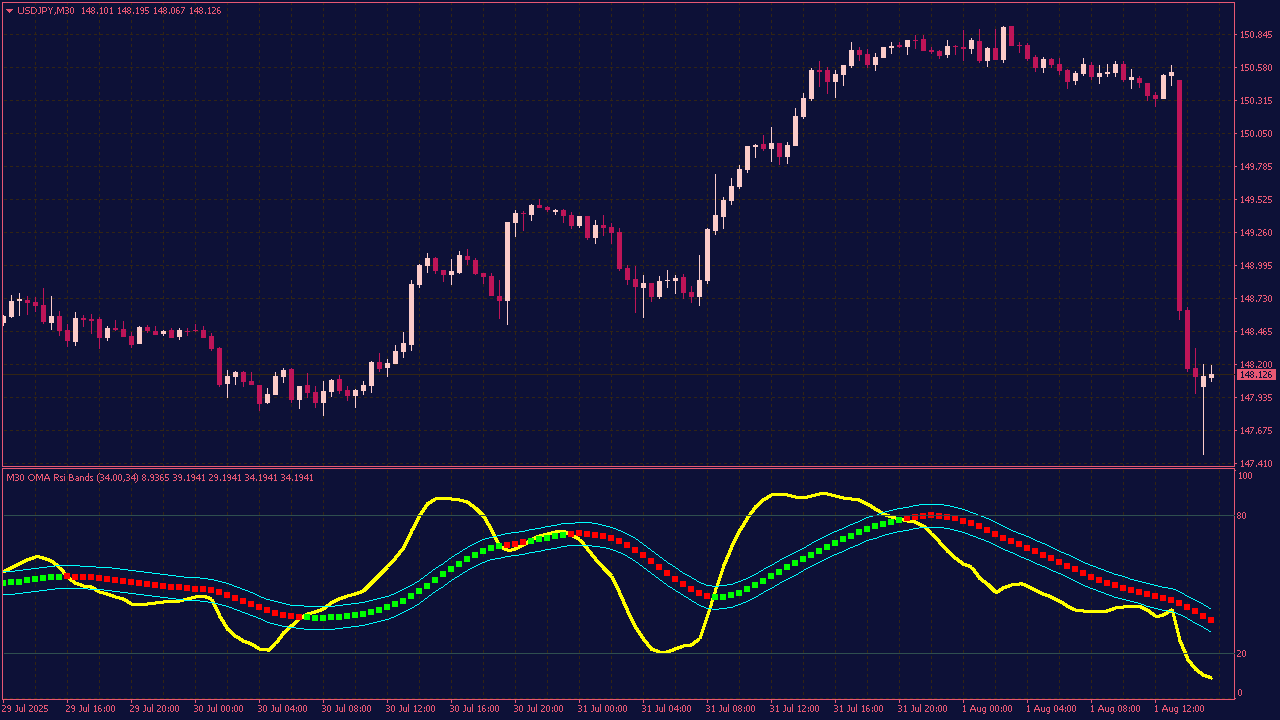This screenshot has height=720, width=1280.
Task: Select the current price tag 148.126
Action: click(1255, 375)
